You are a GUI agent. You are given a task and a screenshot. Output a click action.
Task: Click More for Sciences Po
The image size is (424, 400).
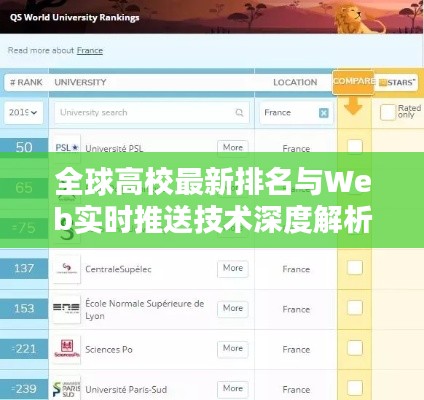tap(233, 349)
